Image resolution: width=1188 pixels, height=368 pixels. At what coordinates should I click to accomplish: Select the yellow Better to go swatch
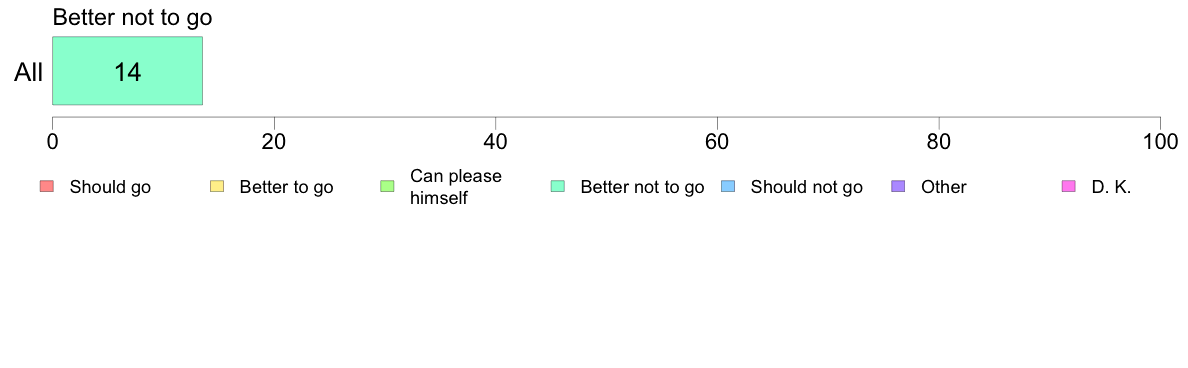point(217,187)
